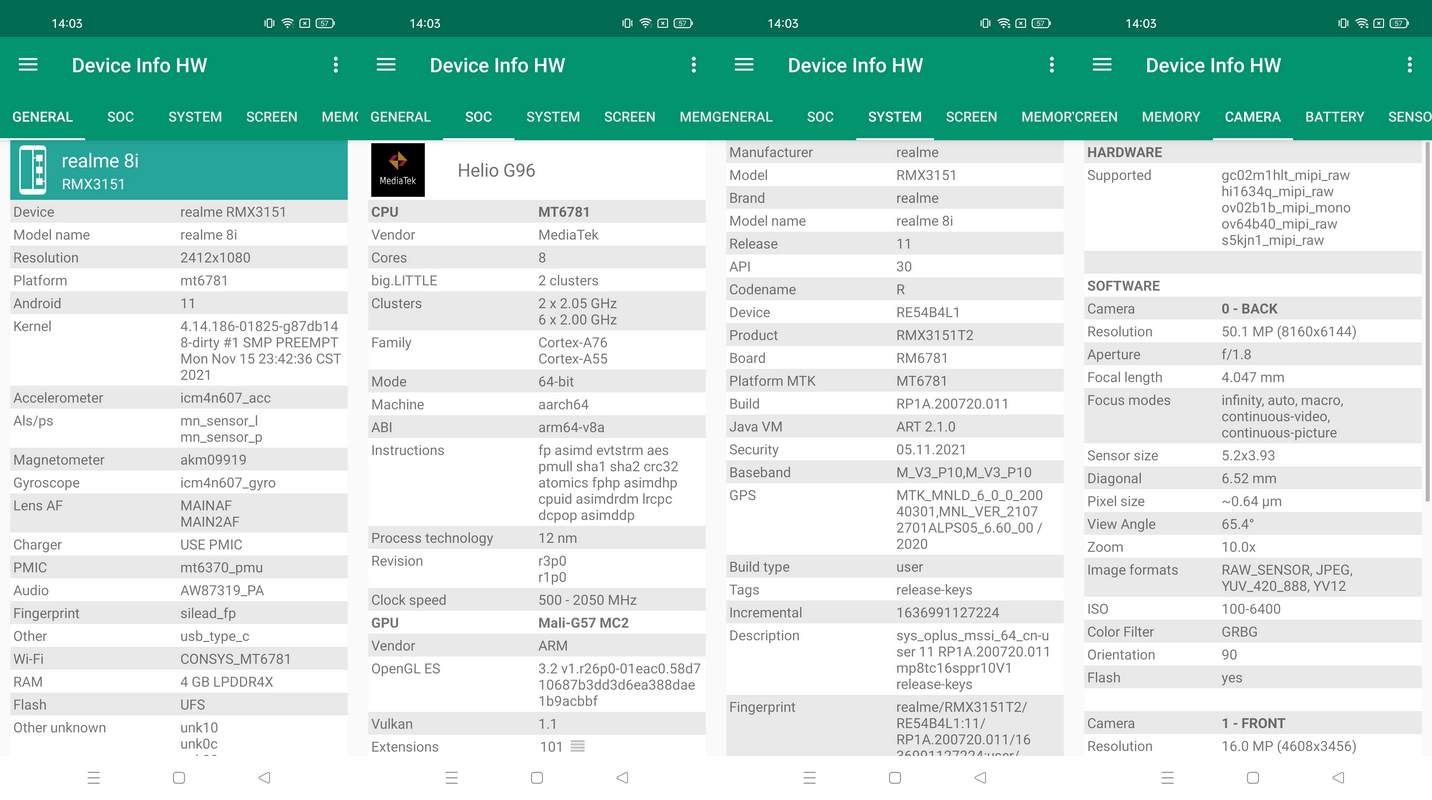The height and width of the screenshot is (800, 1432).
Task: Tap Android home button under the SOC screen
Action: [537, 777]
